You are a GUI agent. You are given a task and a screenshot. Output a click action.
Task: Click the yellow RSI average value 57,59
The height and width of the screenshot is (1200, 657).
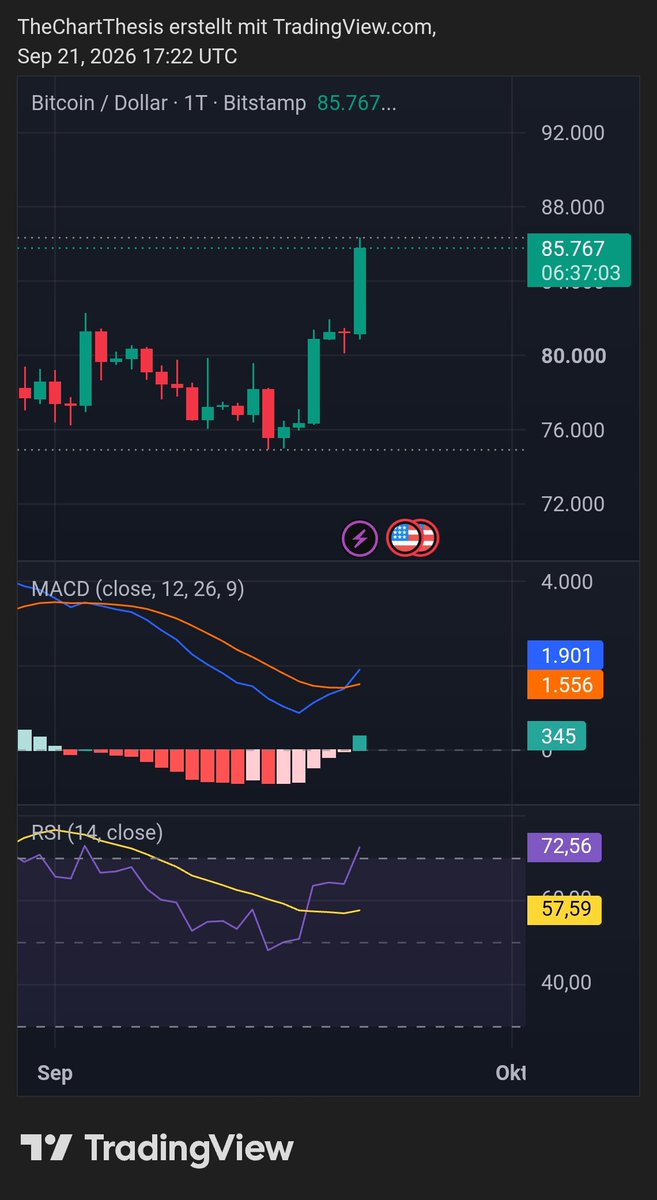[x=565, y=910]
